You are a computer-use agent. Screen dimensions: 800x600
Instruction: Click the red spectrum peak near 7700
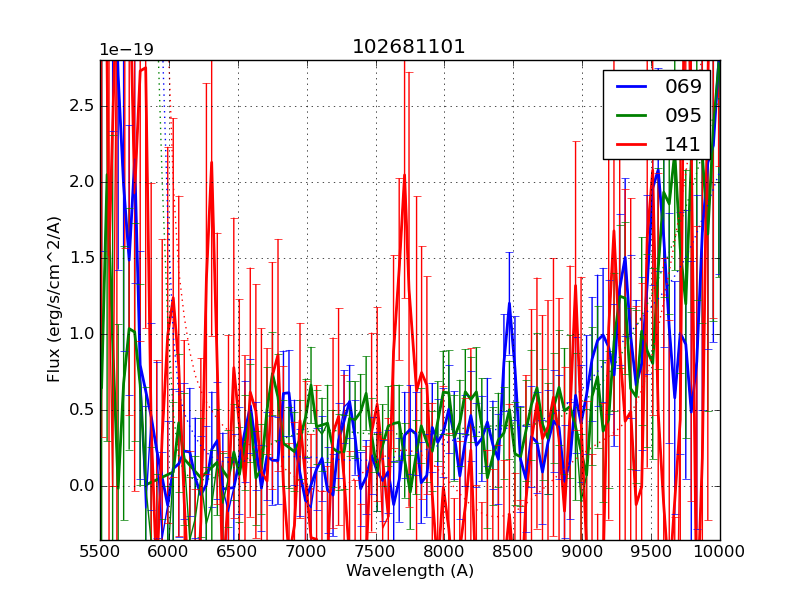point(405,180)
